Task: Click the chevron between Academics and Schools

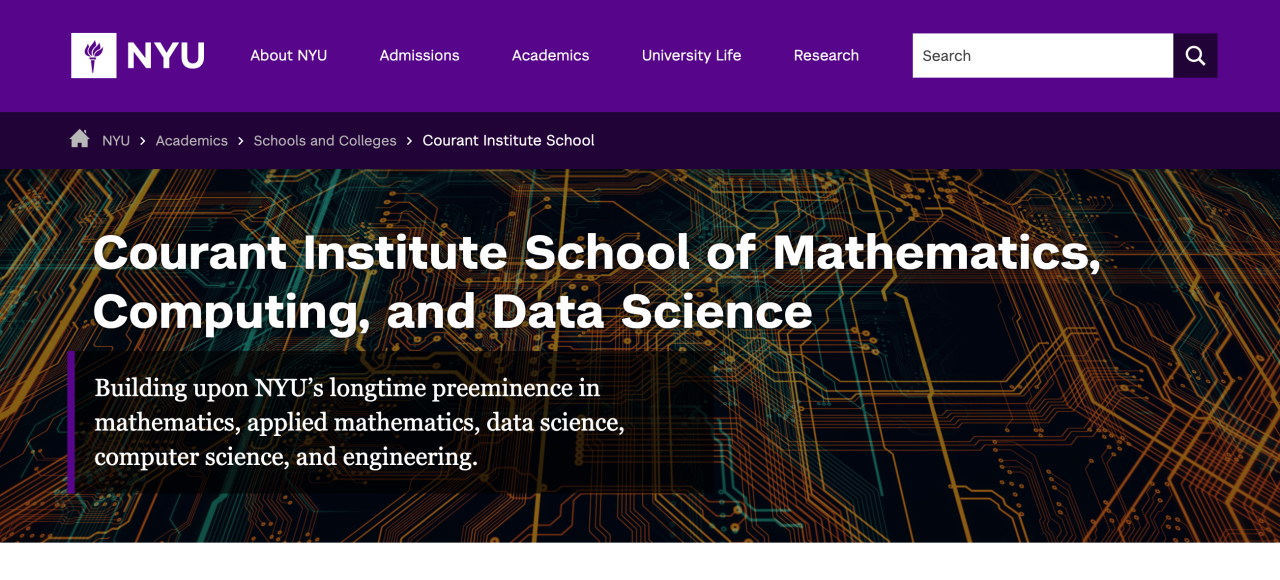Action: click(241, 141)
